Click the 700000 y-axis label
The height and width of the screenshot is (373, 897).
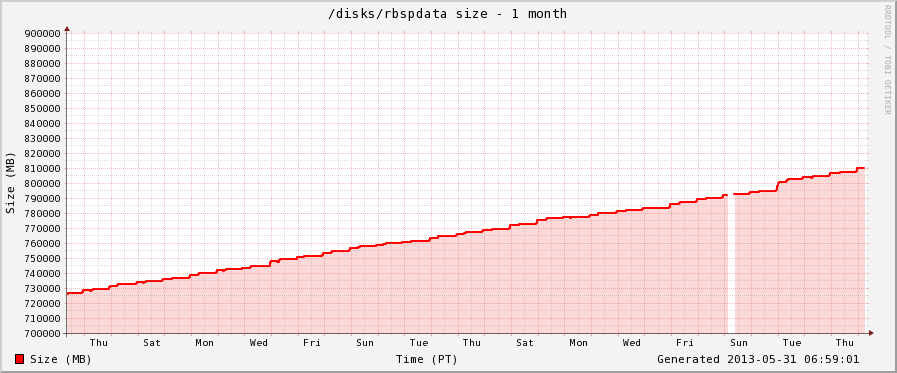(42, 334)
